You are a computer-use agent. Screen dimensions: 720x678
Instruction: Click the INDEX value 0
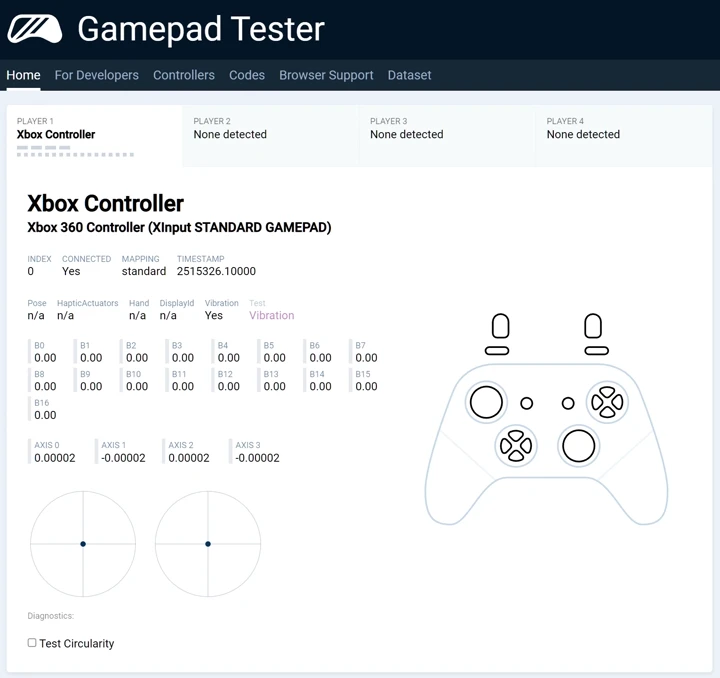tap(30, 271)
